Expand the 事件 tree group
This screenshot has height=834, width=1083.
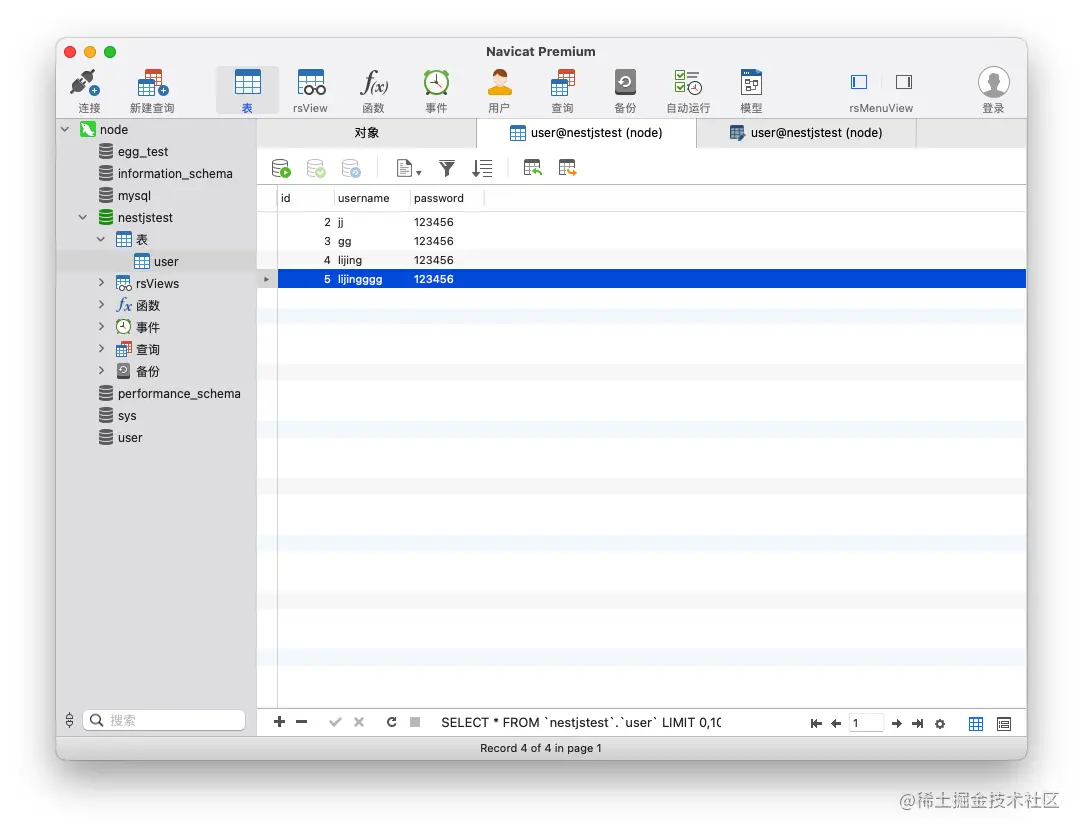click(x=102, y=327)
